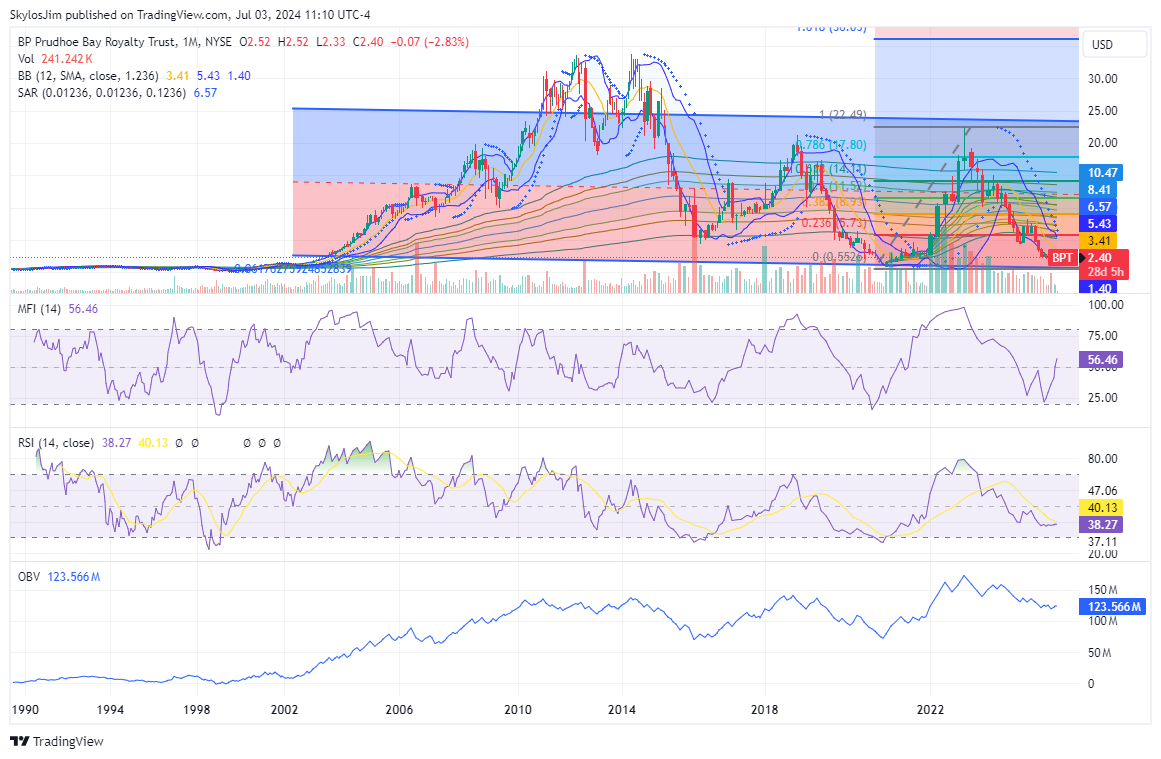The height and width of the screenshot is (759, 1161).
Task: Click the 80.00 label on RSI axis
Action: 1103,459
